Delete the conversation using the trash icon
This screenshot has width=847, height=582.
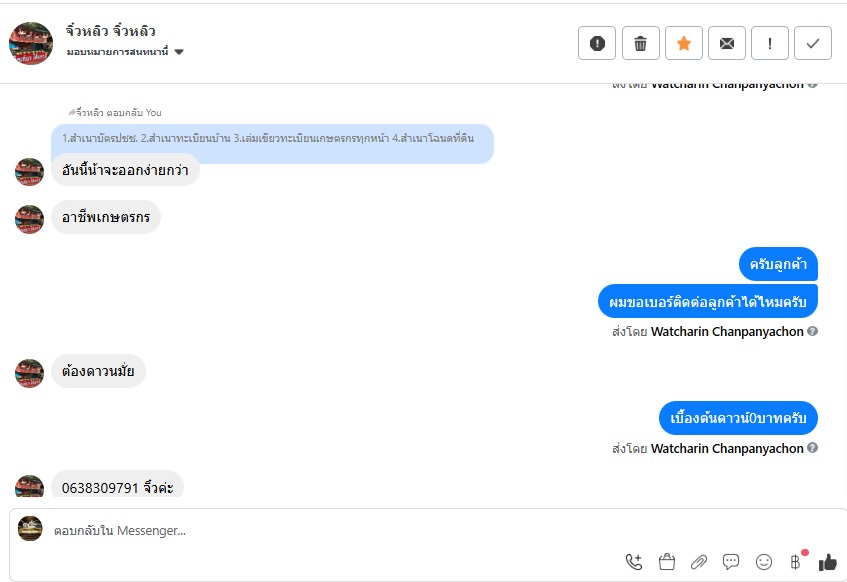640,43
